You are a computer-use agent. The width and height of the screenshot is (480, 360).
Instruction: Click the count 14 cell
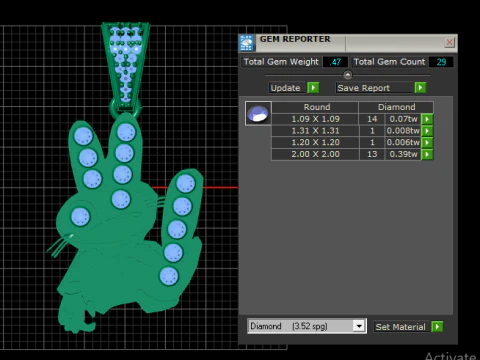(x=372, y=119)
